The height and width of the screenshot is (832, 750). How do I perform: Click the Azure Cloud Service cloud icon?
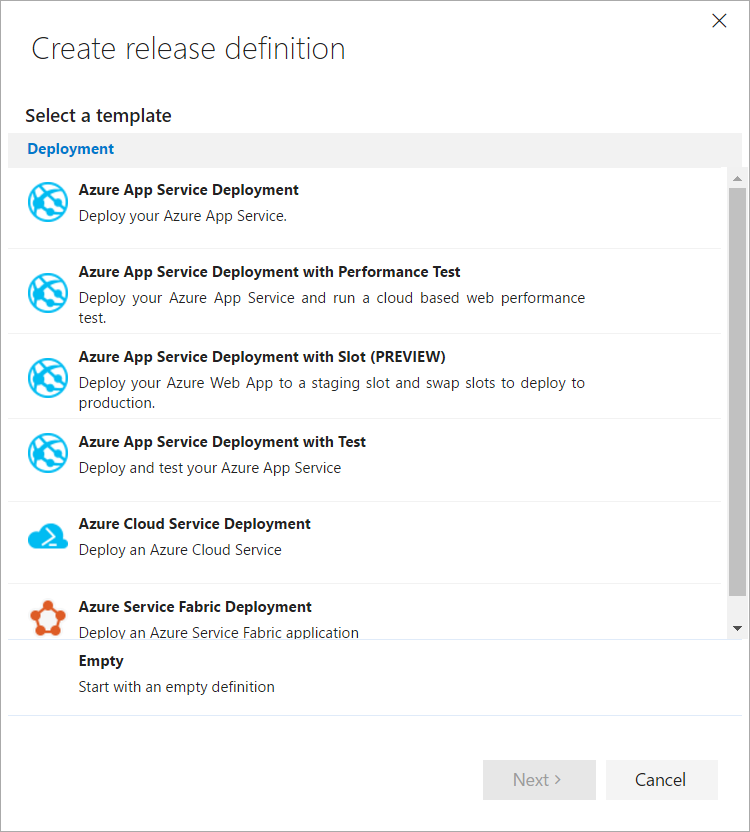point(47,538)
